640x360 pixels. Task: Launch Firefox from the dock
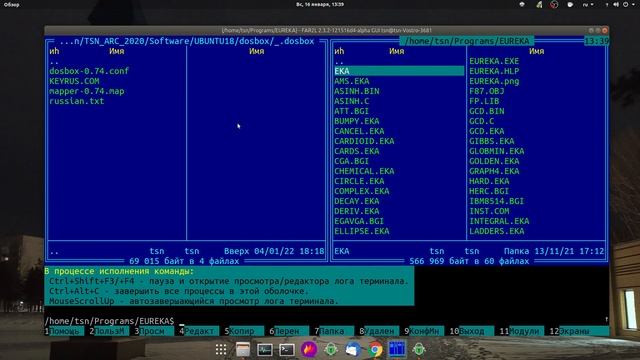309,349
